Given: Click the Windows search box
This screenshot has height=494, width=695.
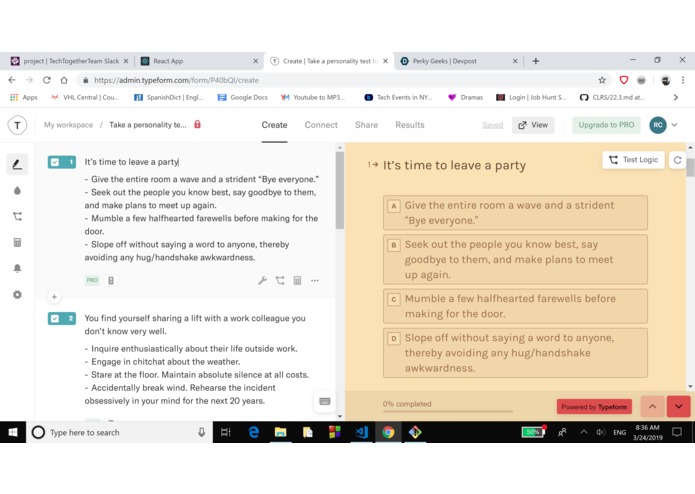Looking at the screenshot, I should click(120, 432).
